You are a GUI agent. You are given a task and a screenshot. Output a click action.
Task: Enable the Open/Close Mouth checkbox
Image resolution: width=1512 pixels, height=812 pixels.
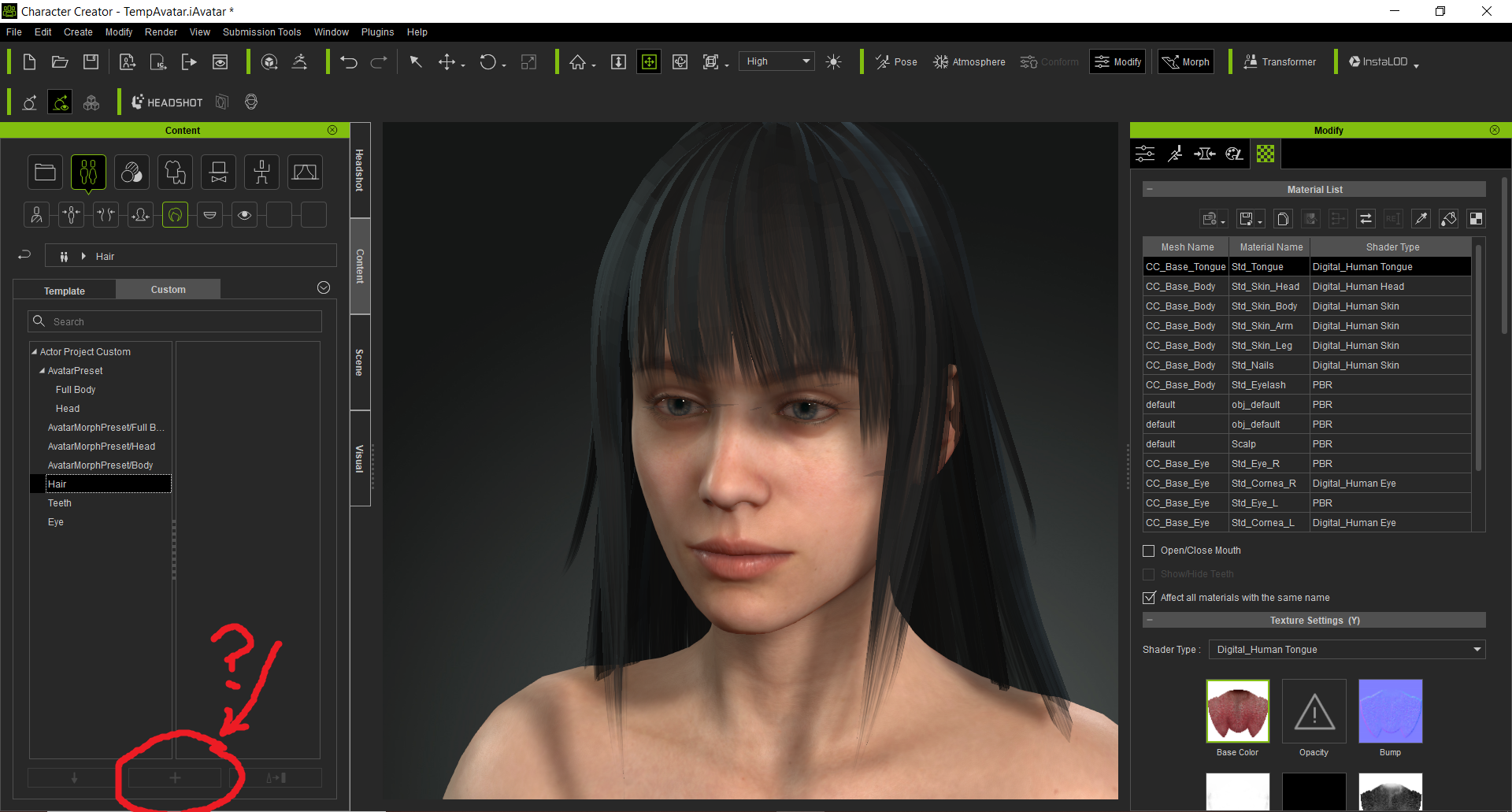(x=1148, y=551)
